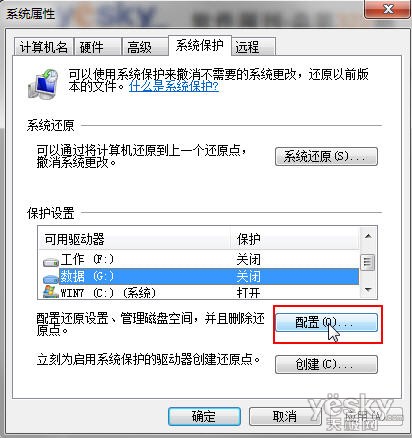
Task: Select the WIN7 (C:) Windows system drive icon
Action: 51,291
